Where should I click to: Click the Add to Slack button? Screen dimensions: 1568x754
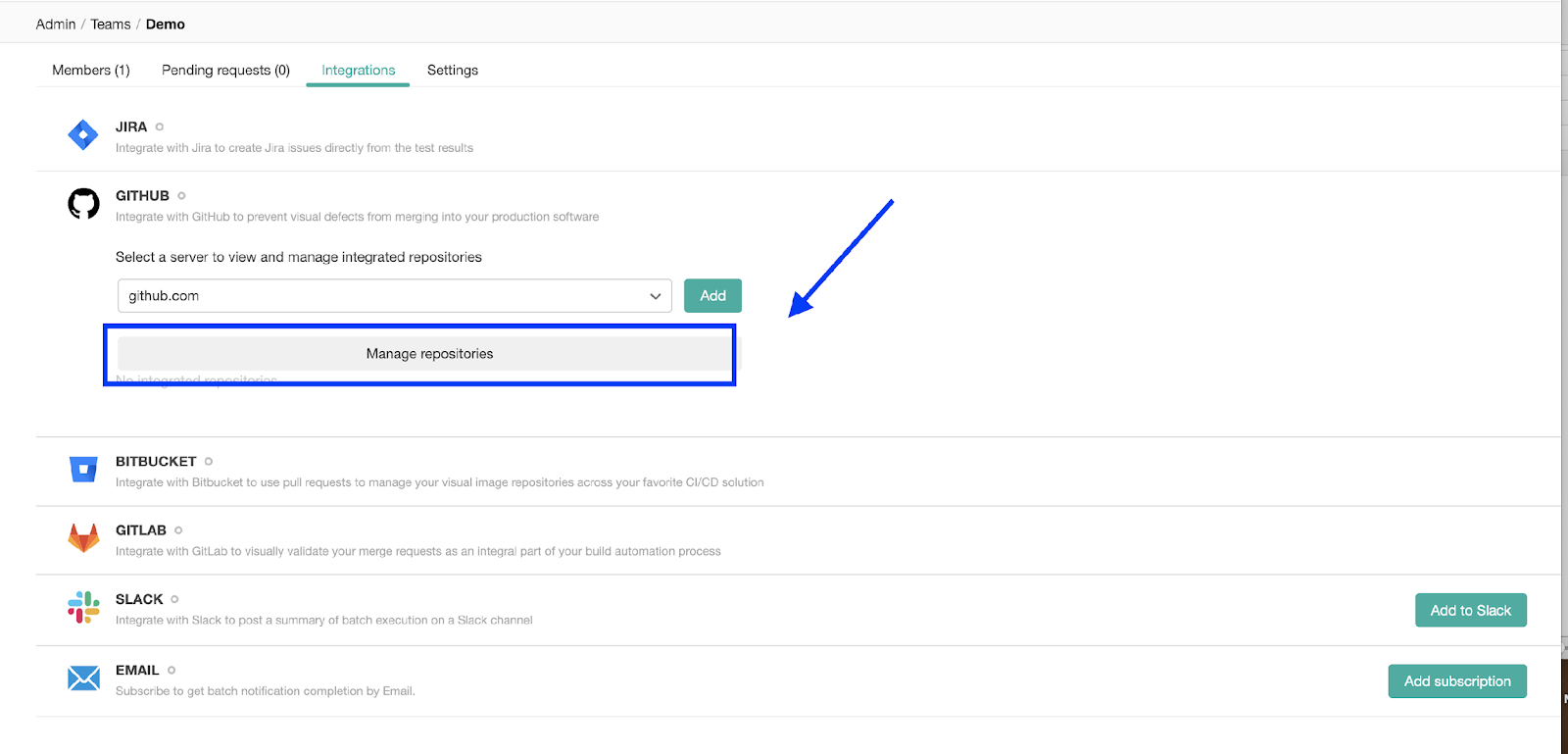pyautogui.click(x=1470, y=611)
